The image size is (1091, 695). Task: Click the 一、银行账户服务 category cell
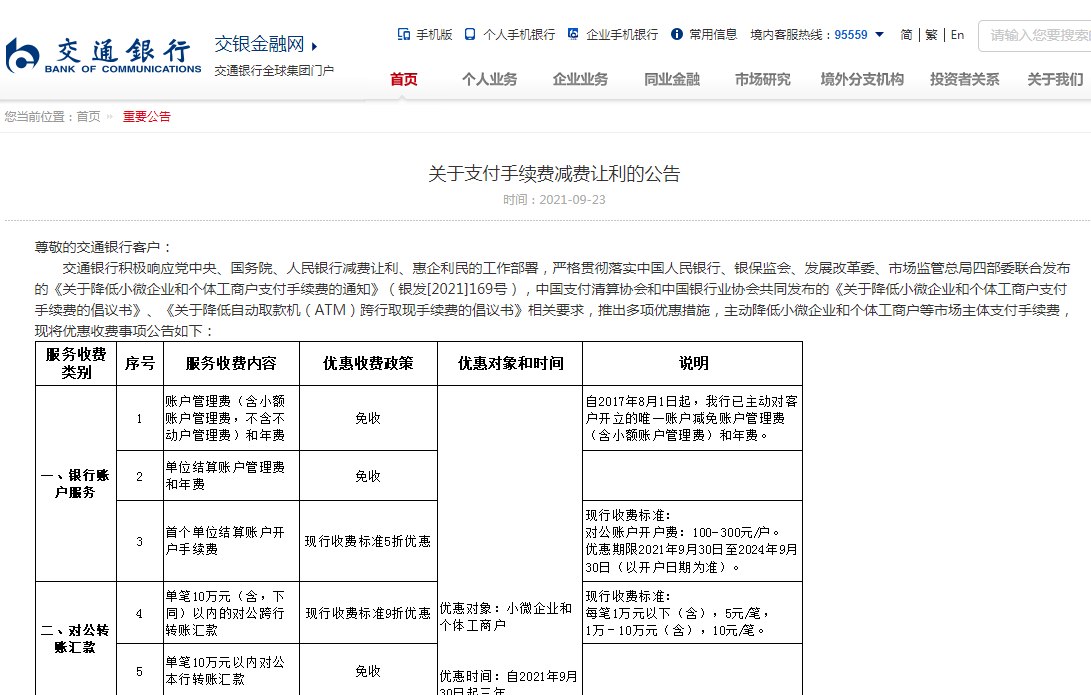coord(76,484)
